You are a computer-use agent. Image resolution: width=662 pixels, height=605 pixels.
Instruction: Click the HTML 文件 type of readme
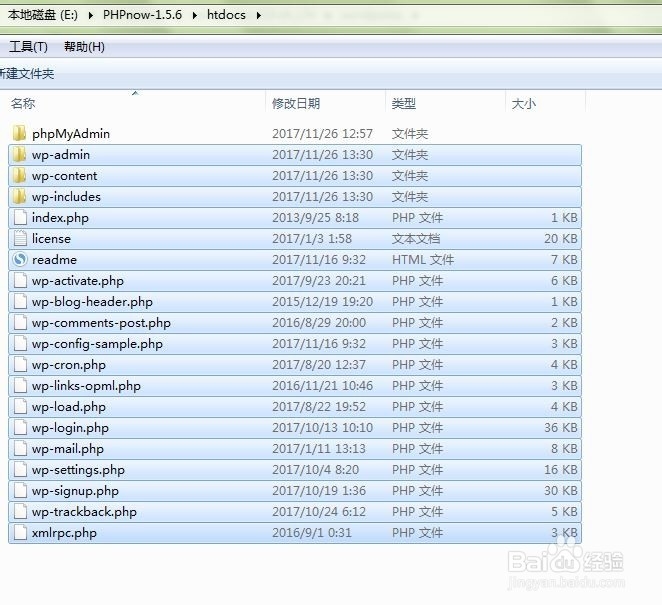[x=423, y=260]
